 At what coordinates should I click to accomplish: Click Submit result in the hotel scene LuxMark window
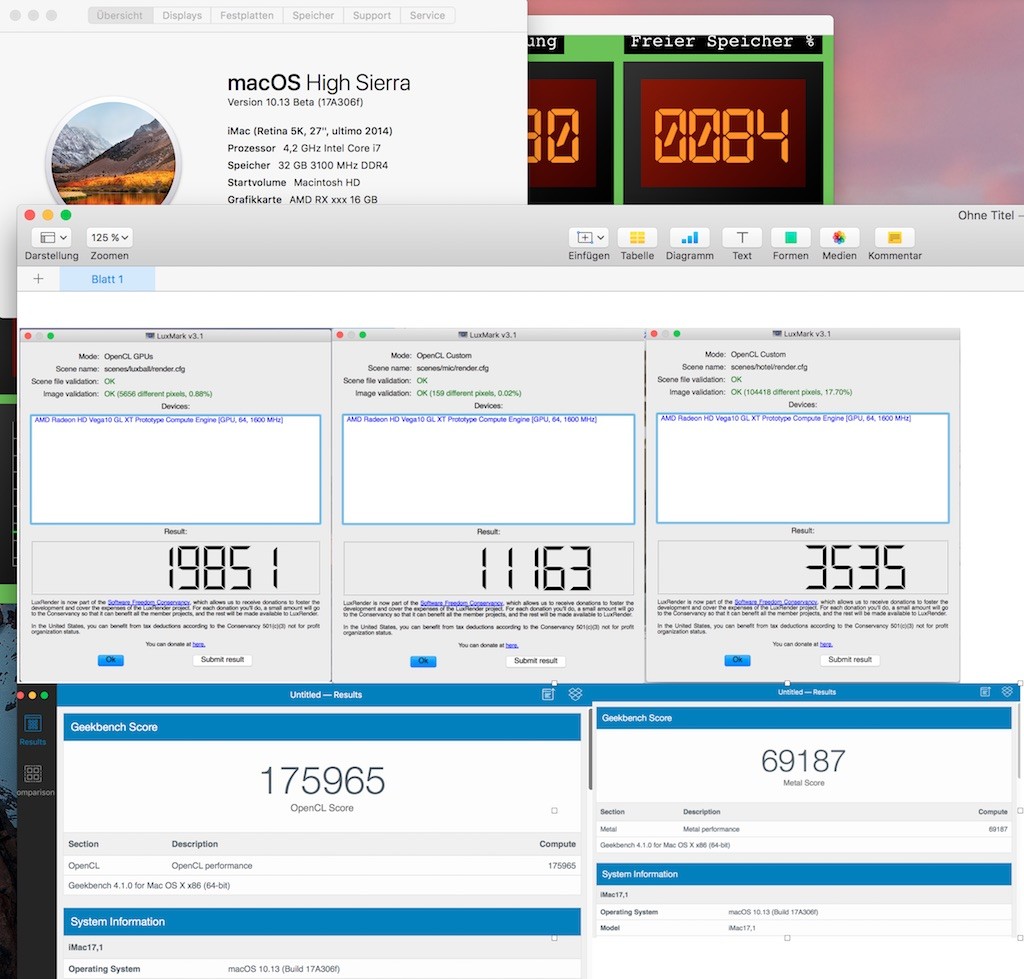point(850,660)
